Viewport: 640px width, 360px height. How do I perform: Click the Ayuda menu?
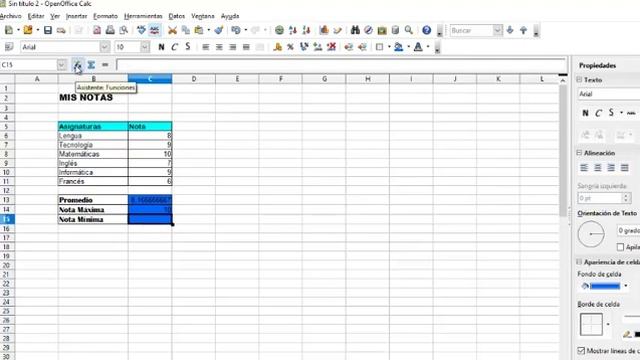pos(230,16)
